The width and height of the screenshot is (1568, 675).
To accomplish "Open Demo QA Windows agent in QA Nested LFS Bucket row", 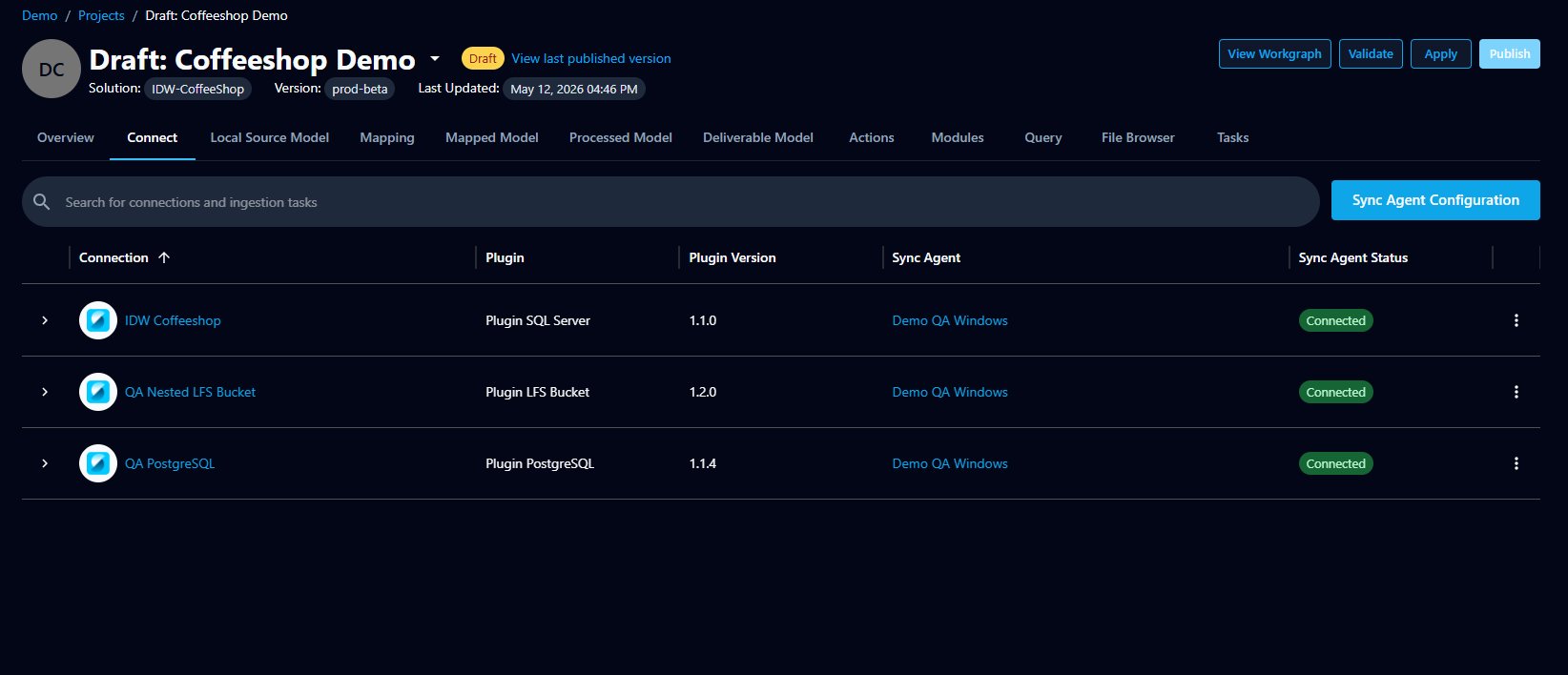I will [950, 392].
